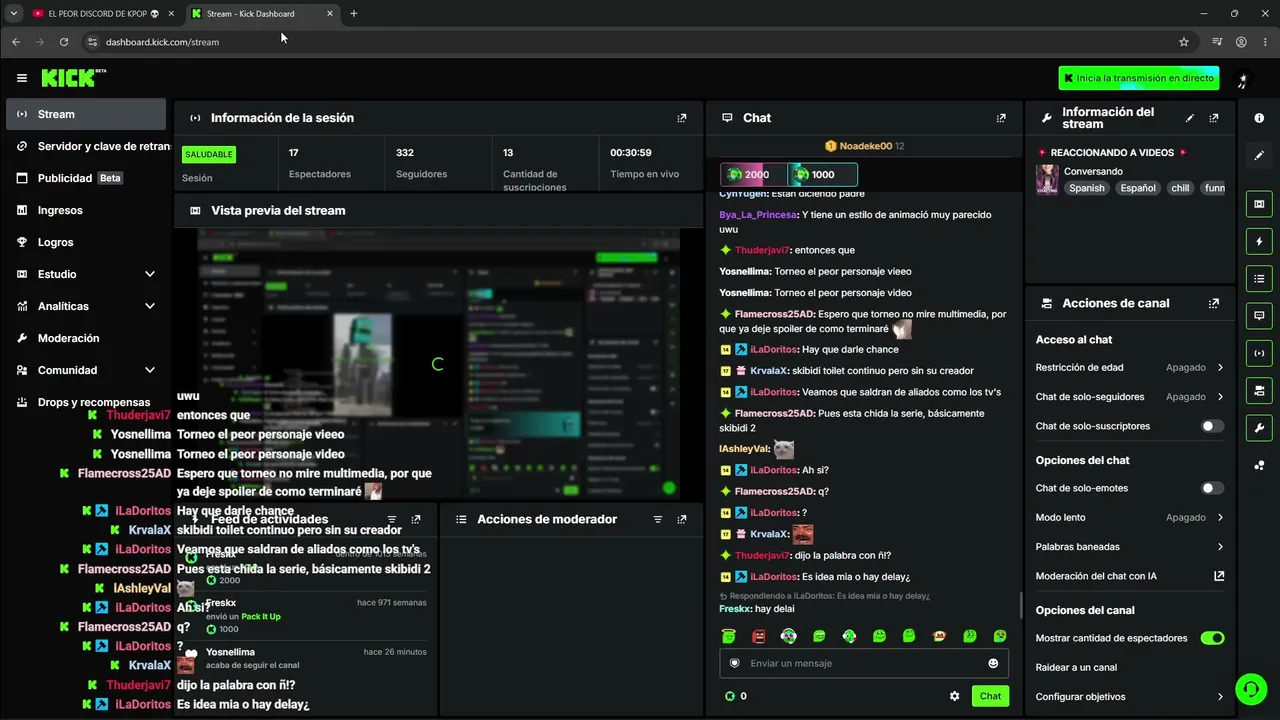Click Inicia la transmisión en directo
This screenshot has width=1280, height=720.
pyautogui.click(x=1139, y=78)
